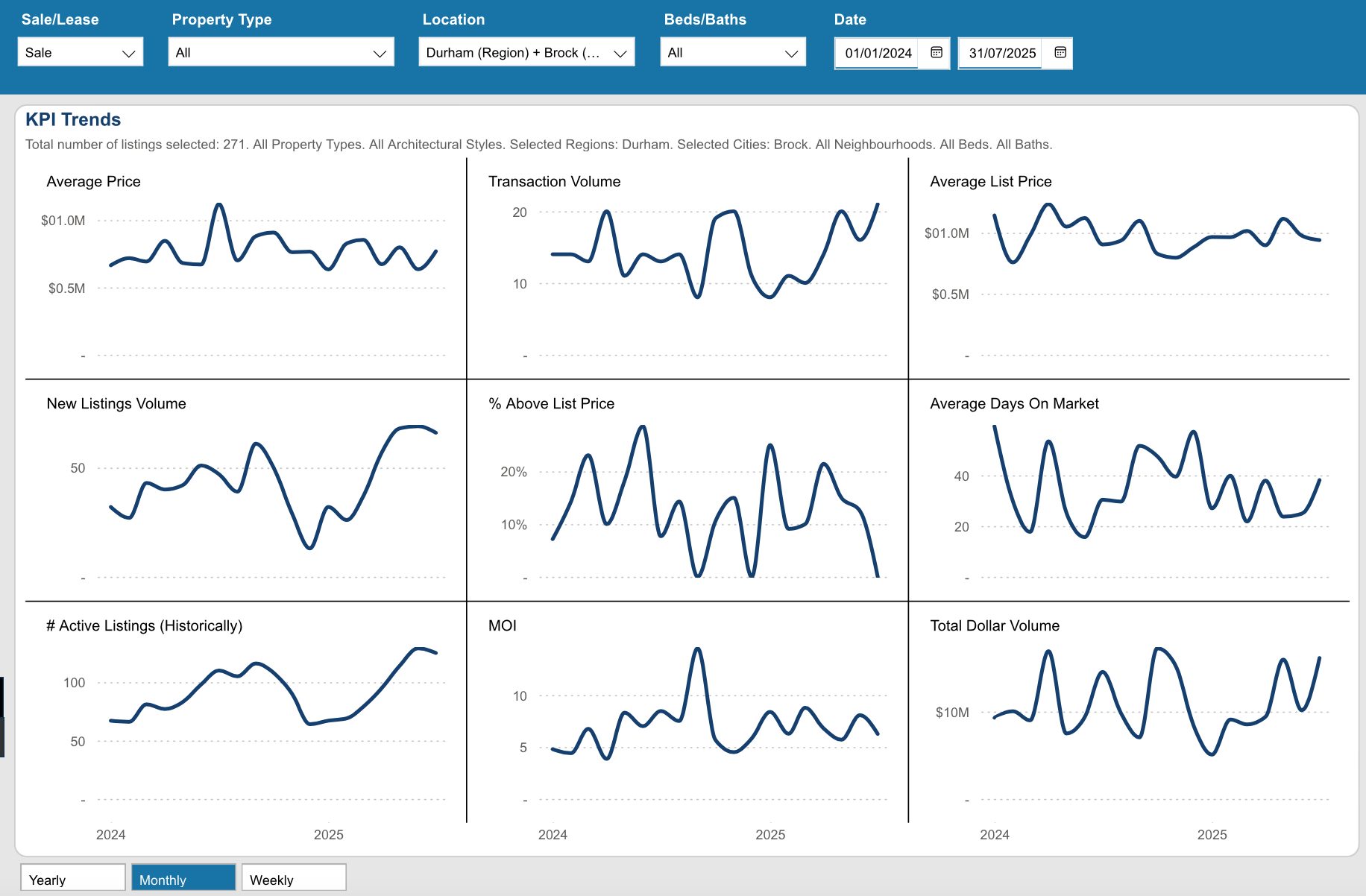Click the % Above List Price chart
1366x896 pixels.
coord(687,490)
